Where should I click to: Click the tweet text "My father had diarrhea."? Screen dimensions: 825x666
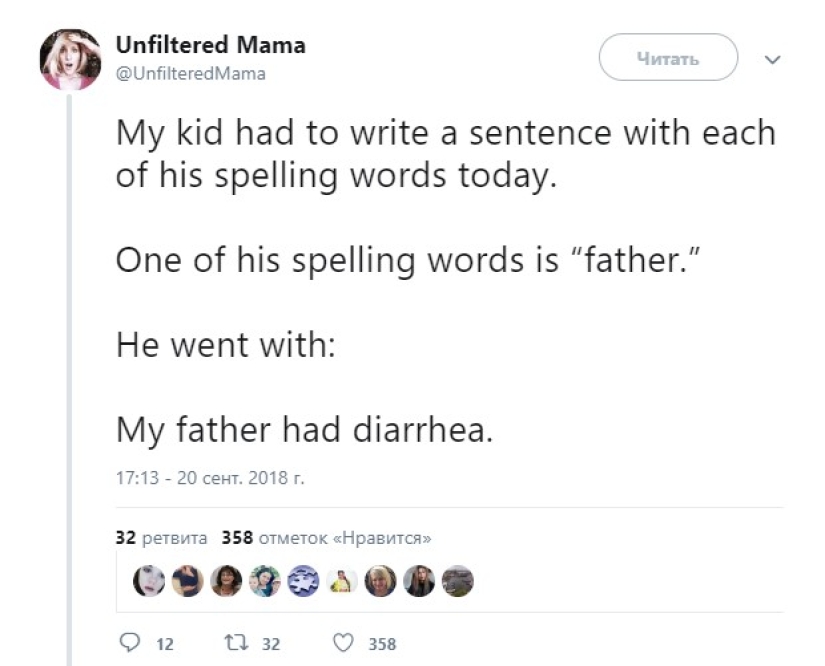pyautogui.click(x=304, y=430)
